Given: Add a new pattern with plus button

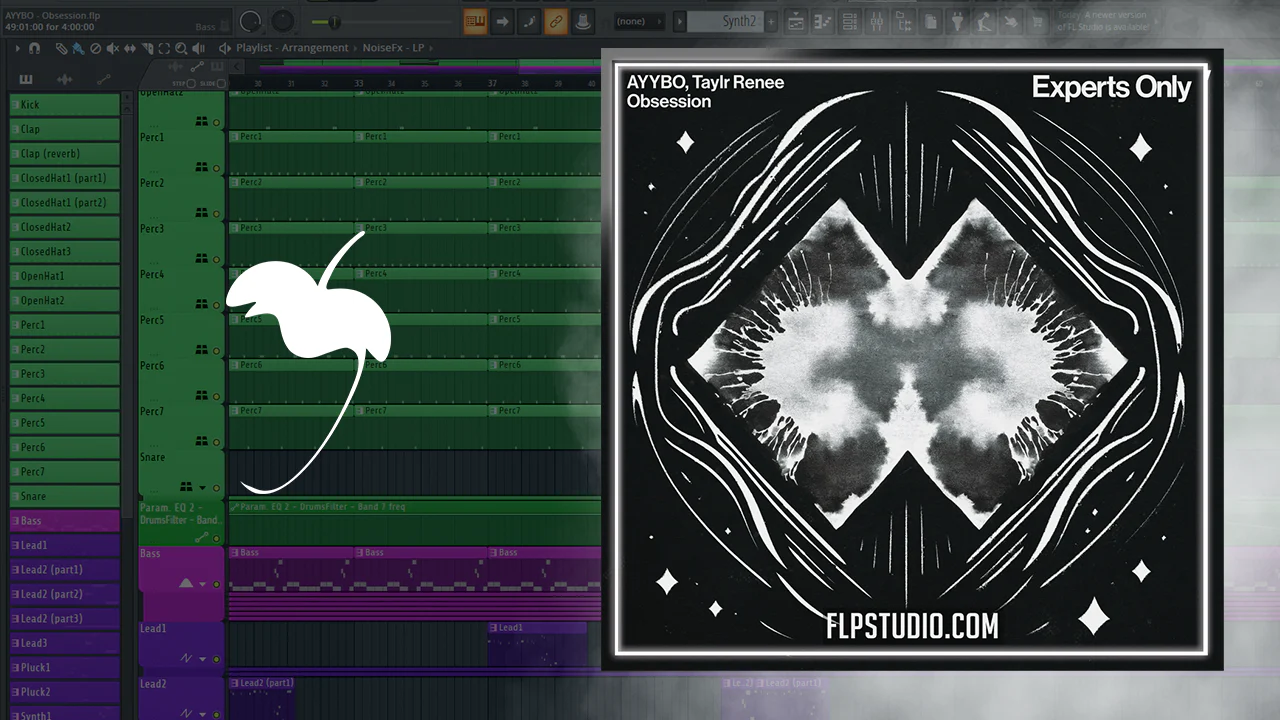Looking at the screenshot, I should click(770, 21).
